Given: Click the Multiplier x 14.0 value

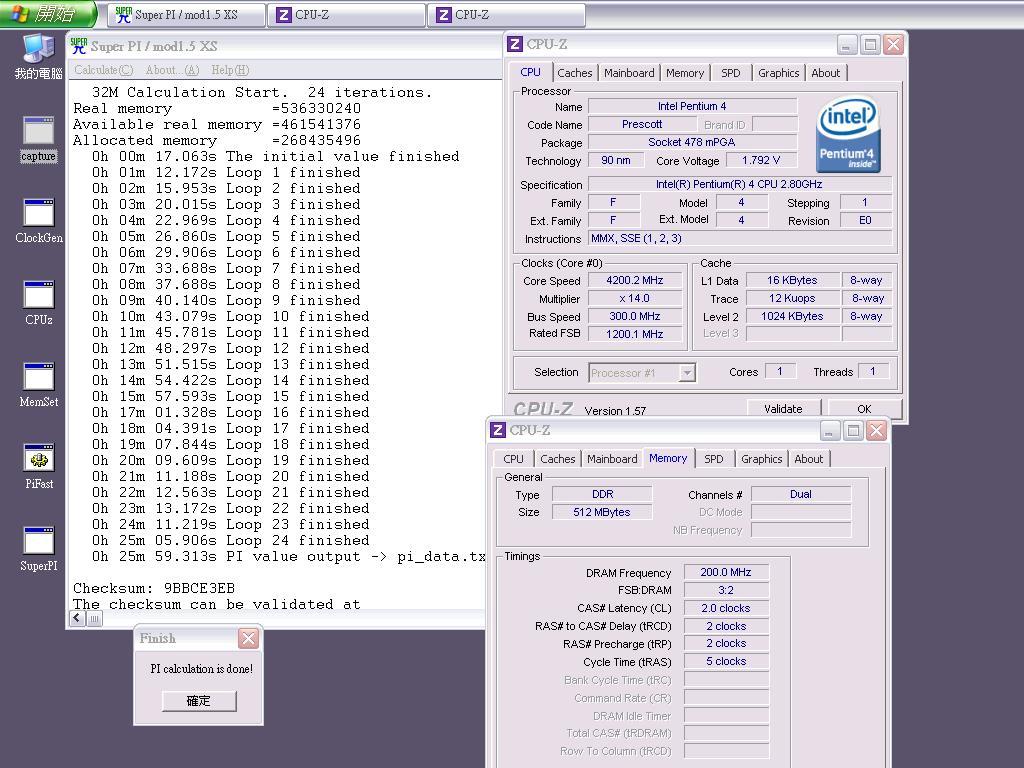Looking at the screenshot, I should [635, 298].
